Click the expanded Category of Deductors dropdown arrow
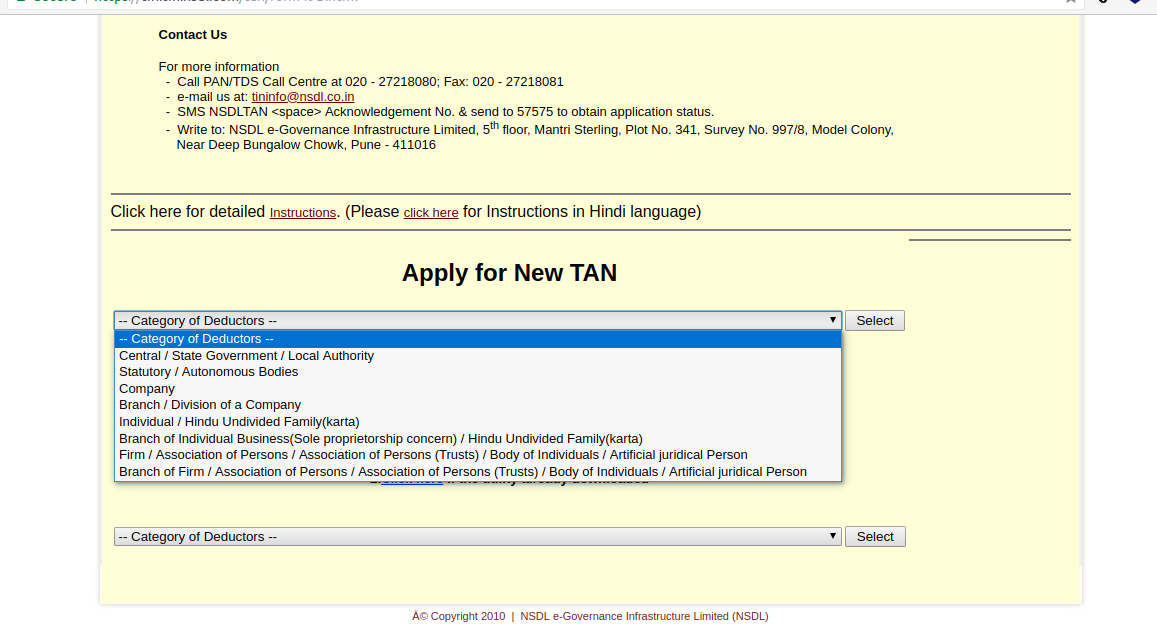This screenshot has width=1157, height=628. pos(833,320)
